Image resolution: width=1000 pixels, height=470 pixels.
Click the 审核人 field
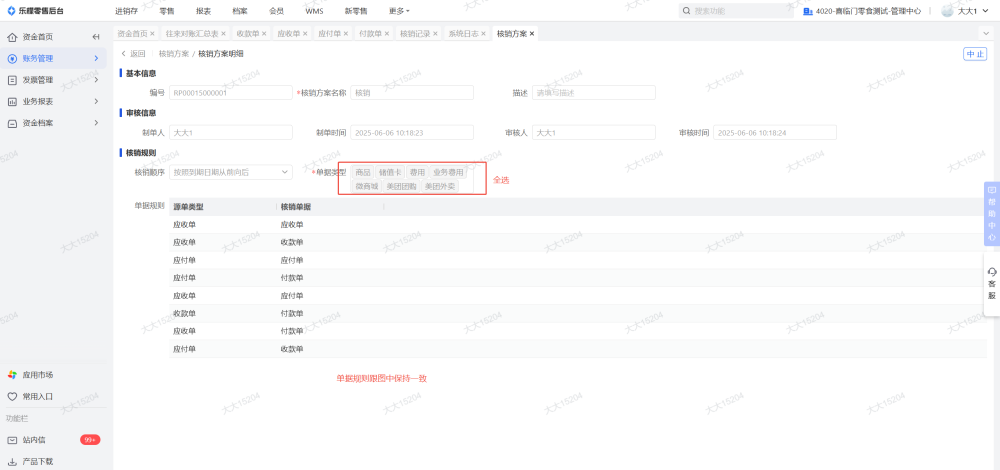594,132
